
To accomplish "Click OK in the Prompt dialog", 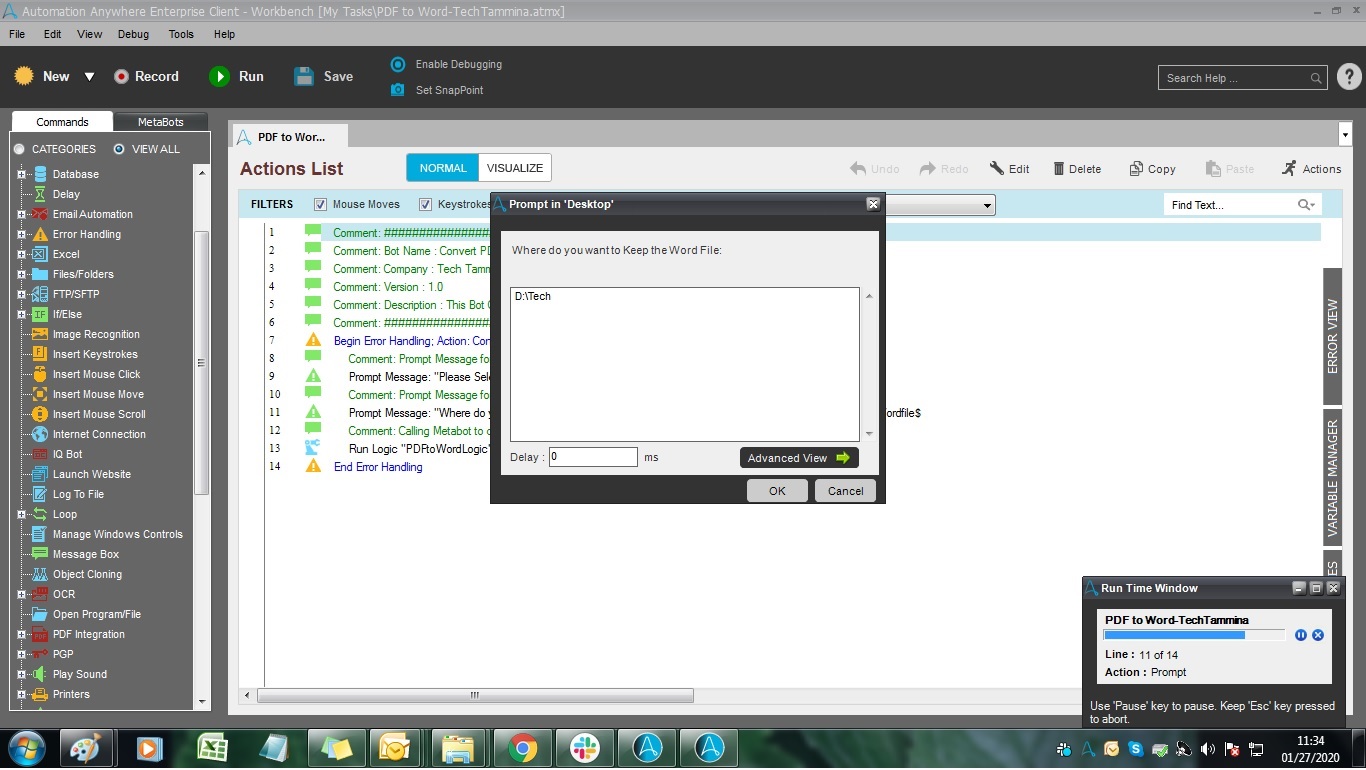I will [777, 490].
